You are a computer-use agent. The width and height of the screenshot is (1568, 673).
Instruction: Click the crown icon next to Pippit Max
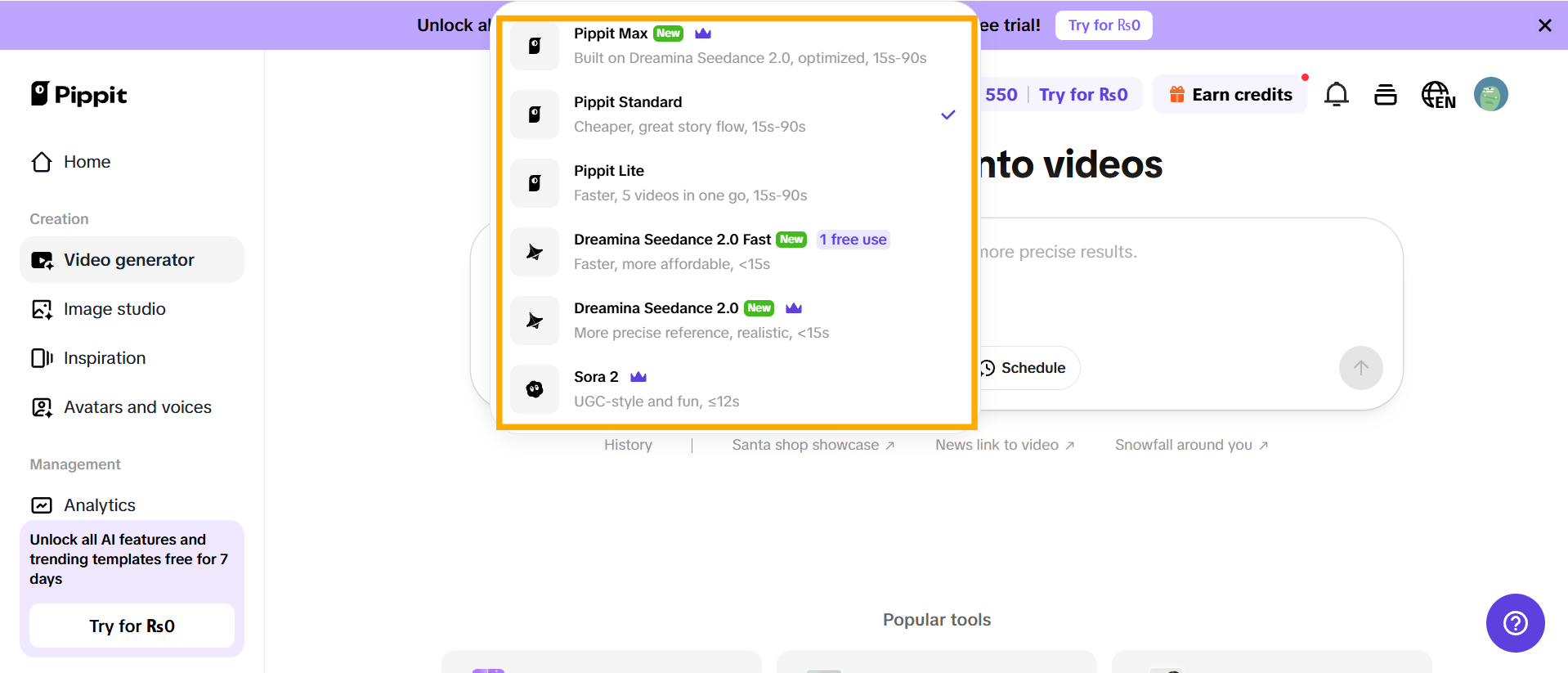pos(703,34)
